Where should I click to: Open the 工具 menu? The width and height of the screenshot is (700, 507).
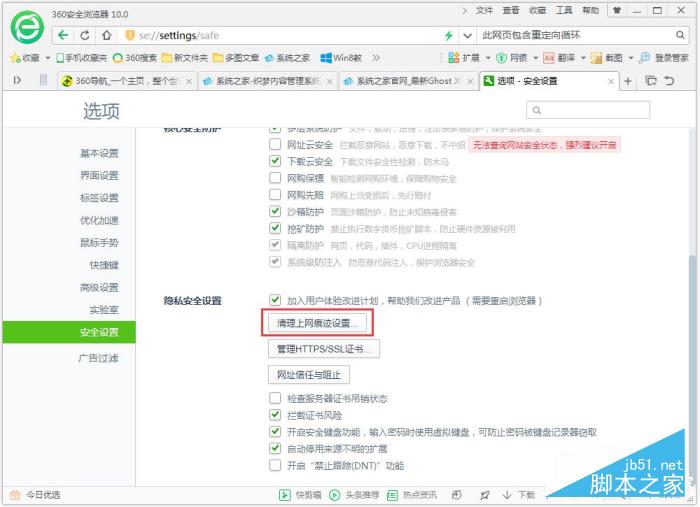[564, 10]
